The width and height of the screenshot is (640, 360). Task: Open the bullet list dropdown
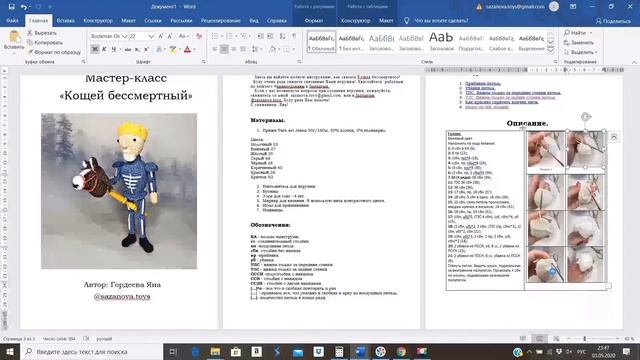(x=222, y=36)
